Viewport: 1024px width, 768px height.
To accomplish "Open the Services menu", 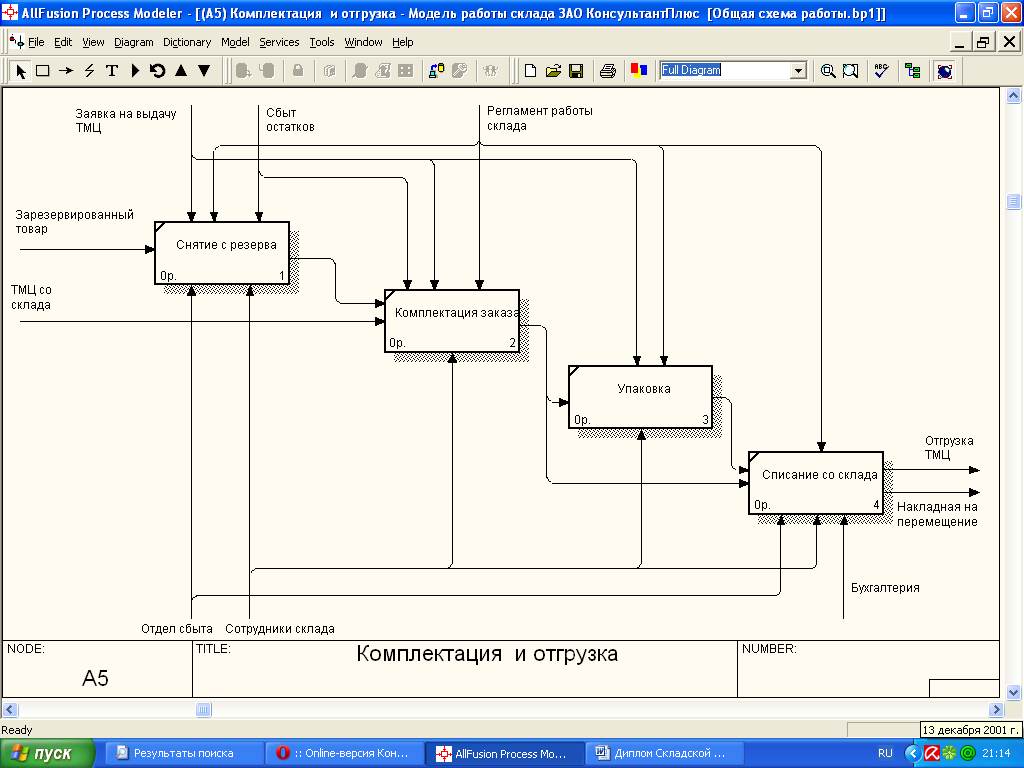I will pyautogui.click(x=279, y=42).
